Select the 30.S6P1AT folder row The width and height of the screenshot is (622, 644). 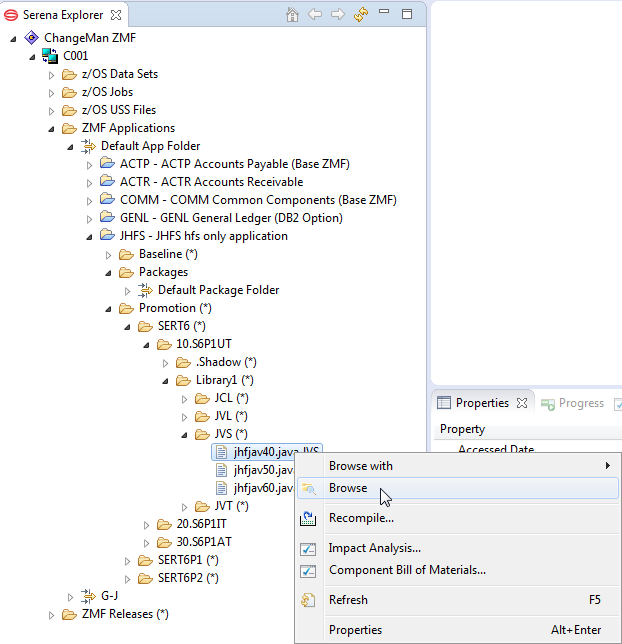click(204, 542)
